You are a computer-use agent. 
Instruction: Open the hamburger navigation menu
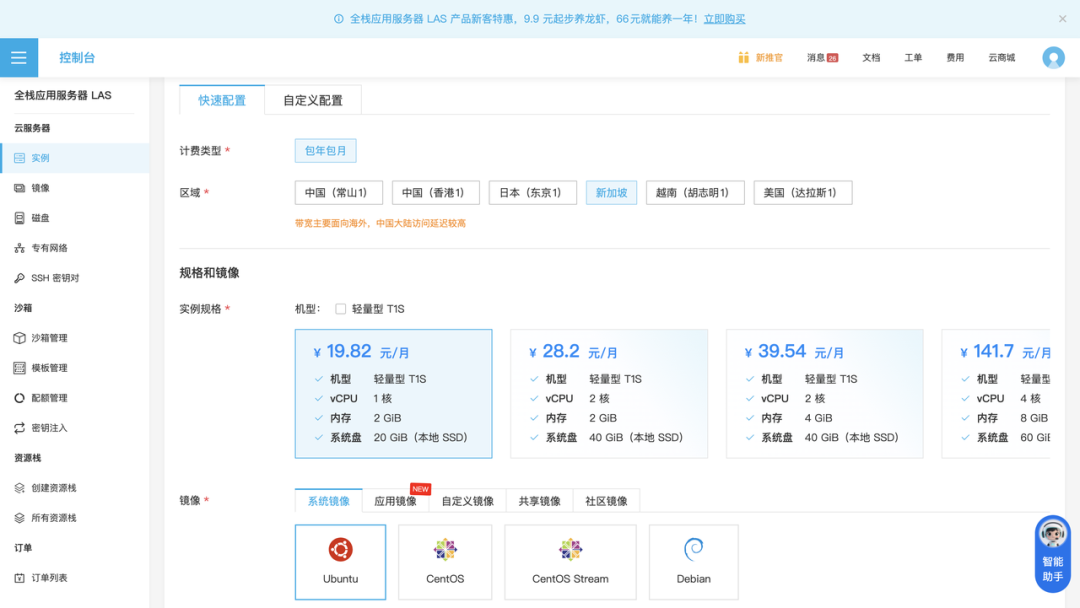click(19, 58)
